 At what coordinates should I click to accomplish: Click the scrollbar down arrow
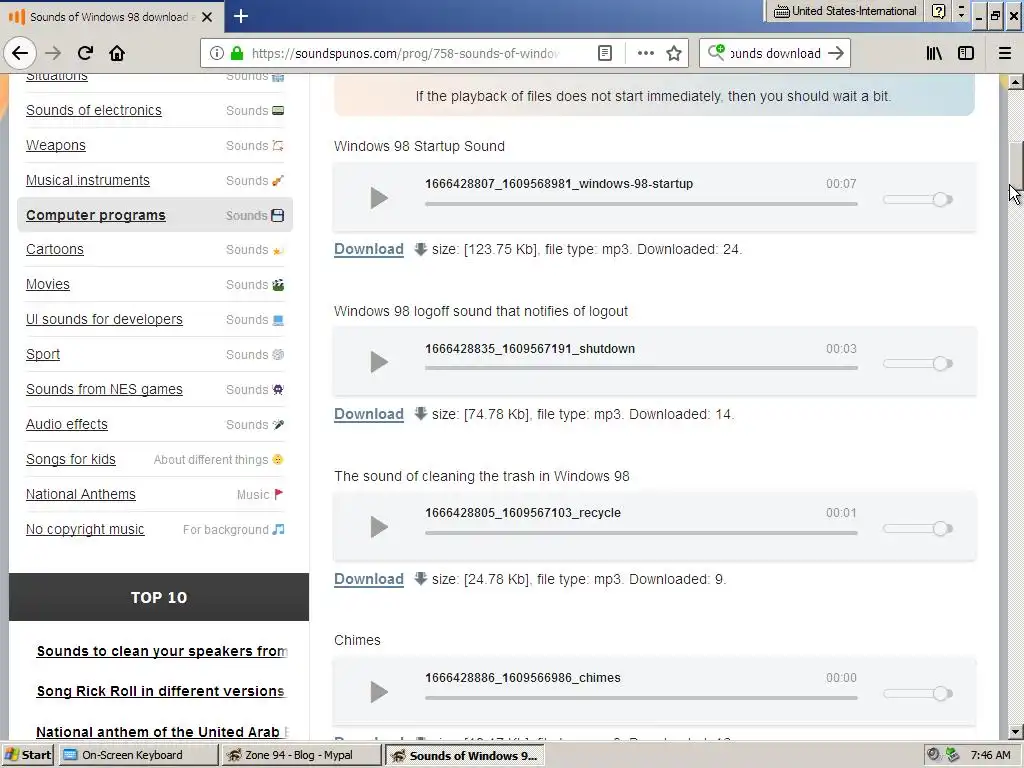(1016, 732)
